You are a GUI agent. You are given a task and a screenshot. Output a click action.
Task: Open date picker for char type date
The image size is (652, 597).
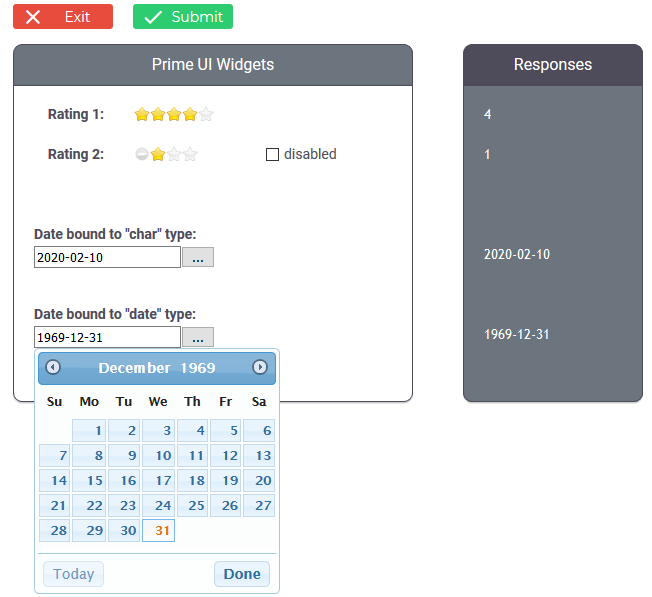pyautogui.click(x=198, y=257)
